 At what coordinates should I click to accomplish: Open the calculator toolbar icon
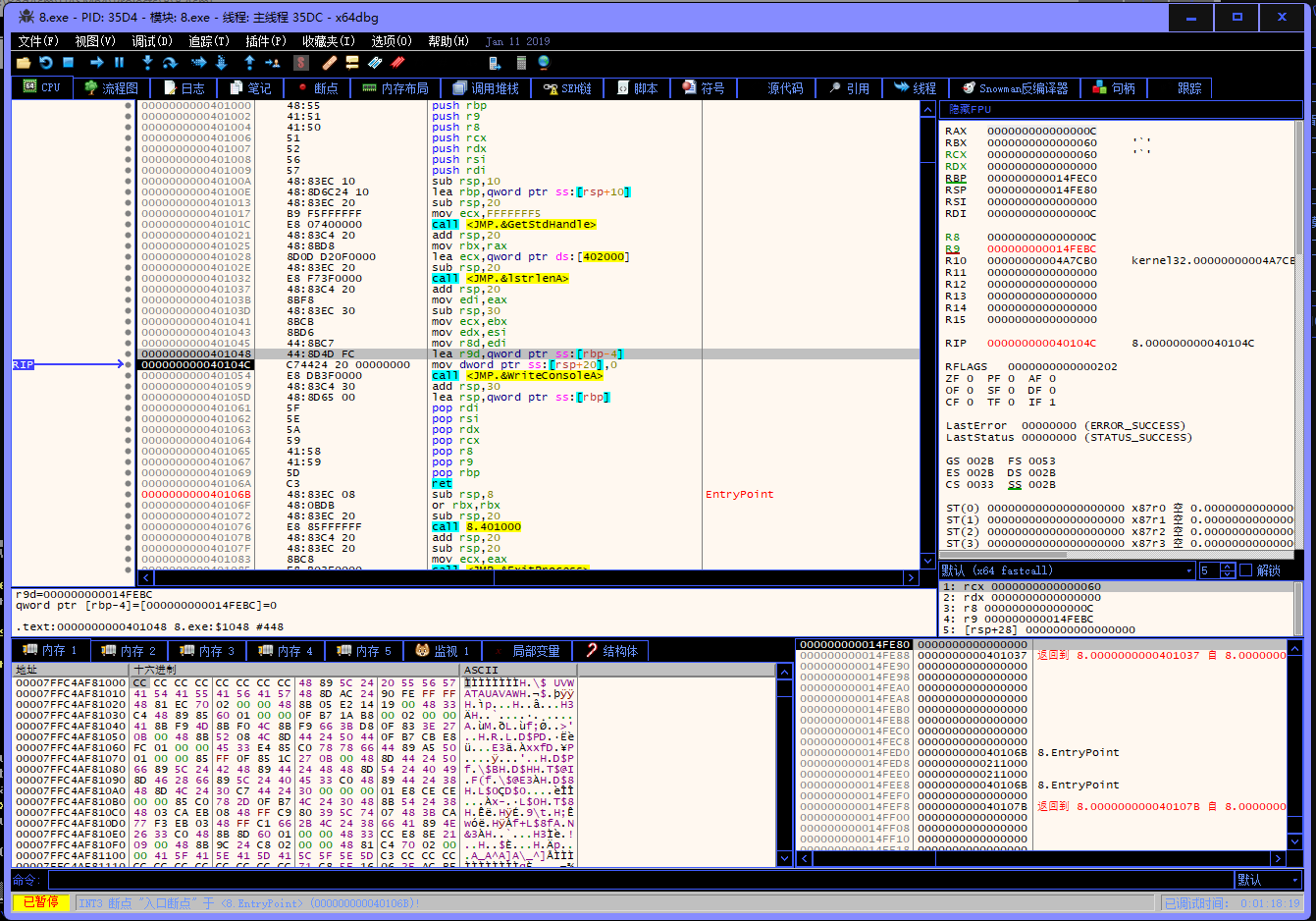[521, 62]
